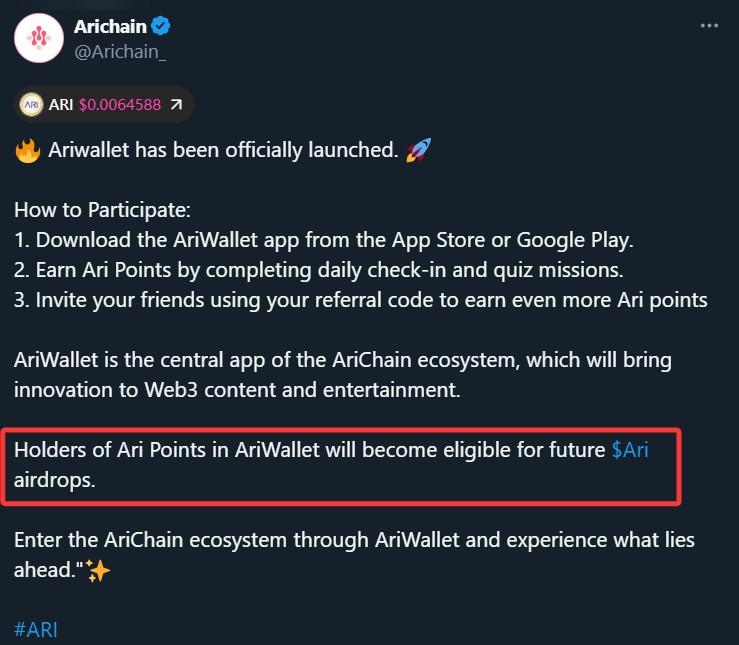
Task: Click the highlighted Holders of Ari Points sentence
Action: click(331, 465)
